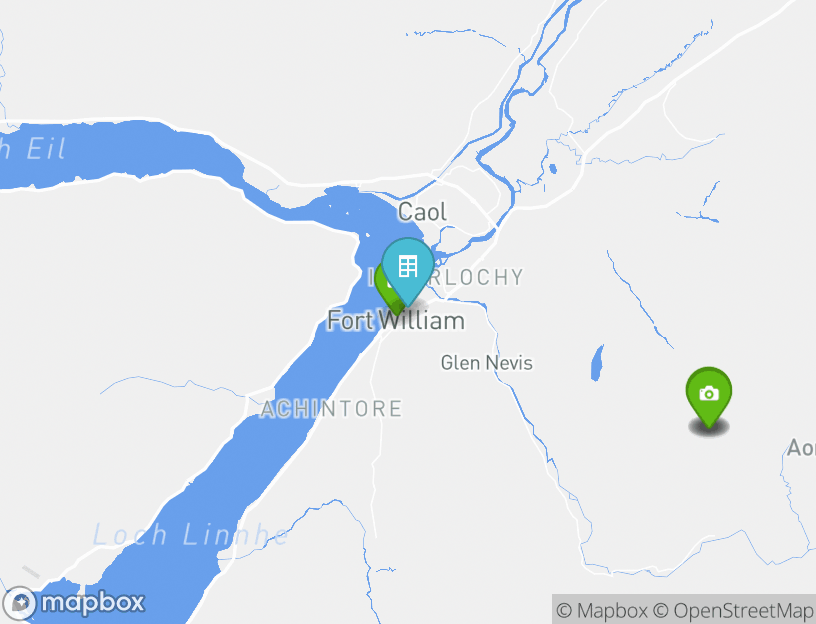The width and height of the screenshot is (816, 624).
Task: Click the teal building marker pin
Action: tap(408, 268)
